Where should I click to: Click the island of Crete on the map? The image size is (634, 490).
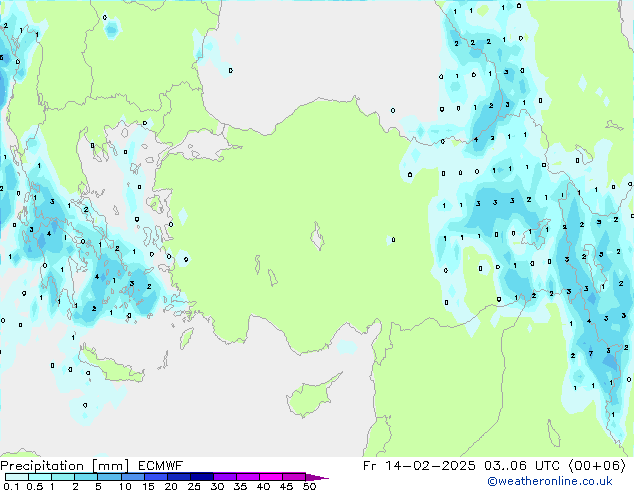(110, 366)
